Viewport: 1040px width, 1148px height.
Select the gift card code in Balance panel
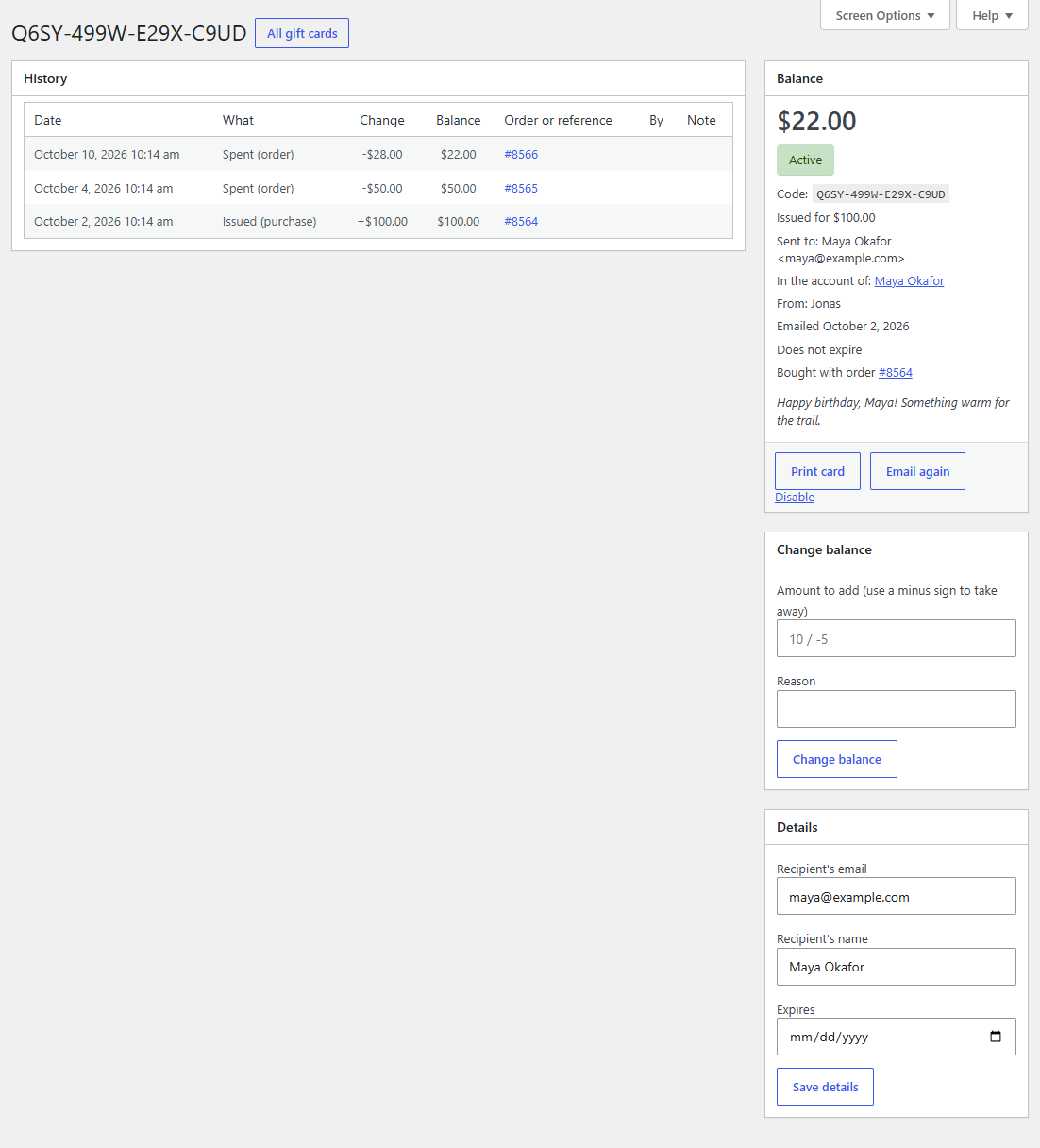coord(881,194)
